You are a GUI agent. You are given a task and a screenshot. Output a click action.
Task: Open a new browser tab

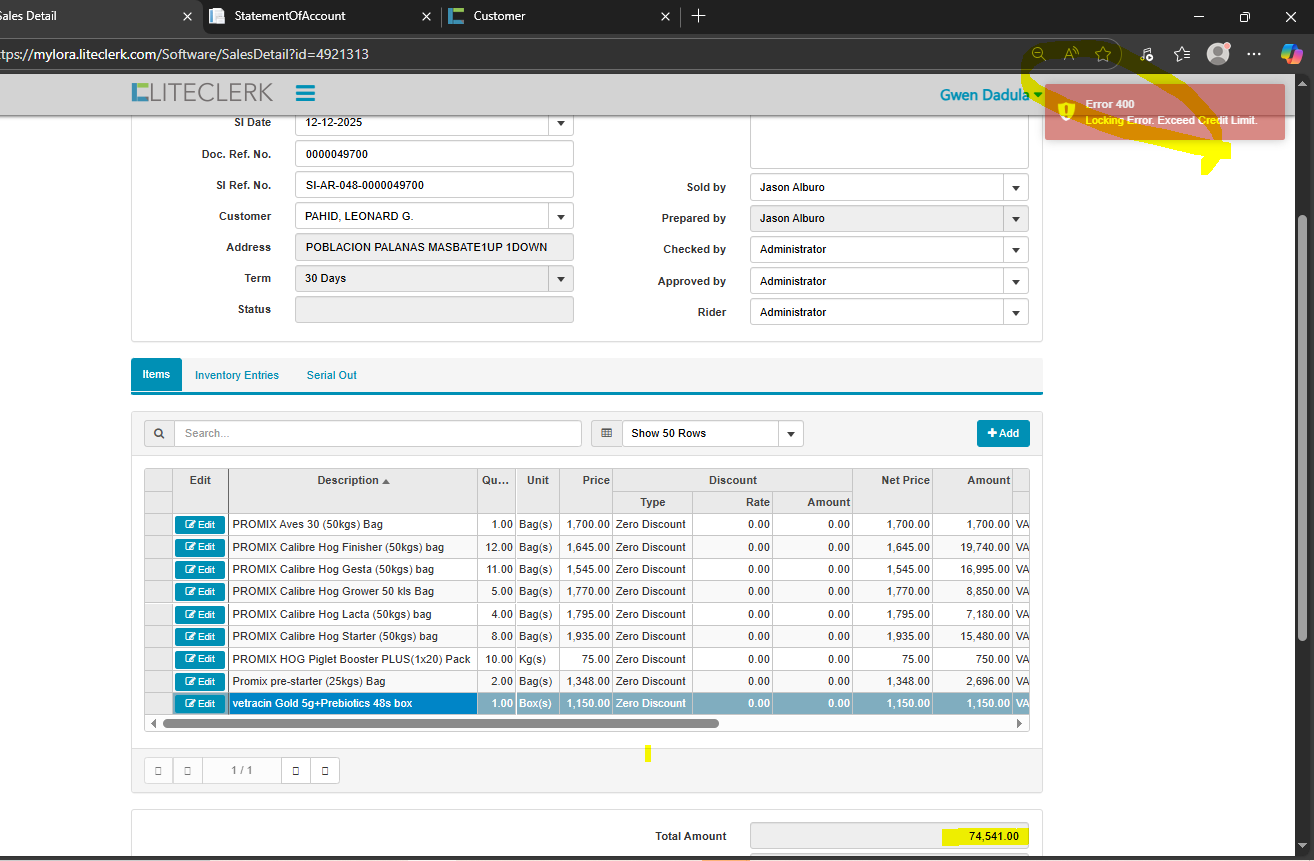[698, 16]
